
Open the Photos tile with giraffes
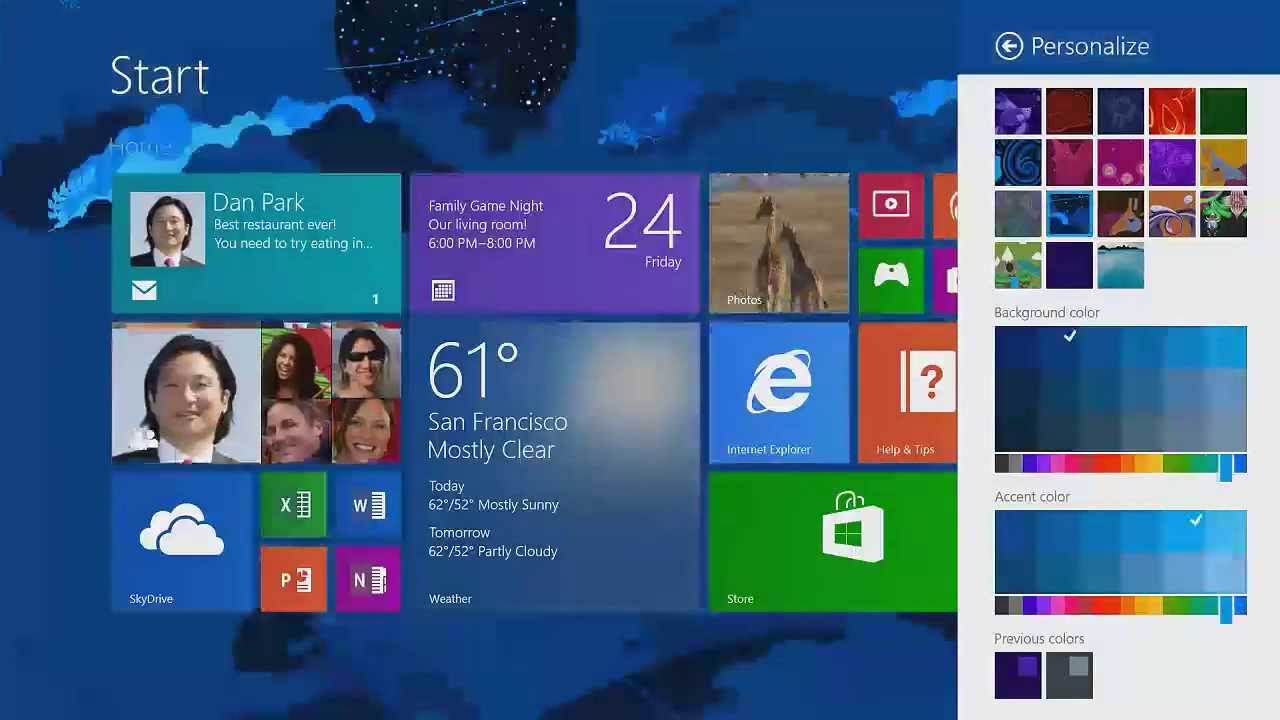tap(779, 244)
